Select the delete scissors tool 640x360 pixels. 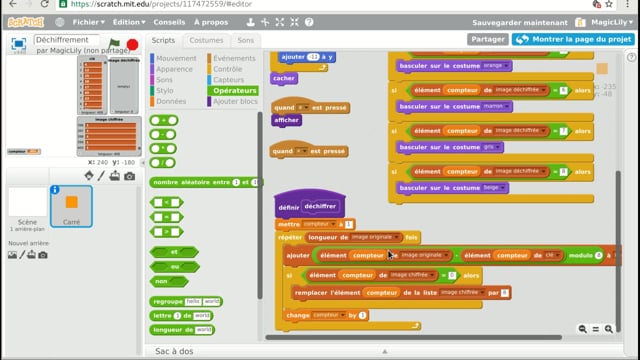265,22
